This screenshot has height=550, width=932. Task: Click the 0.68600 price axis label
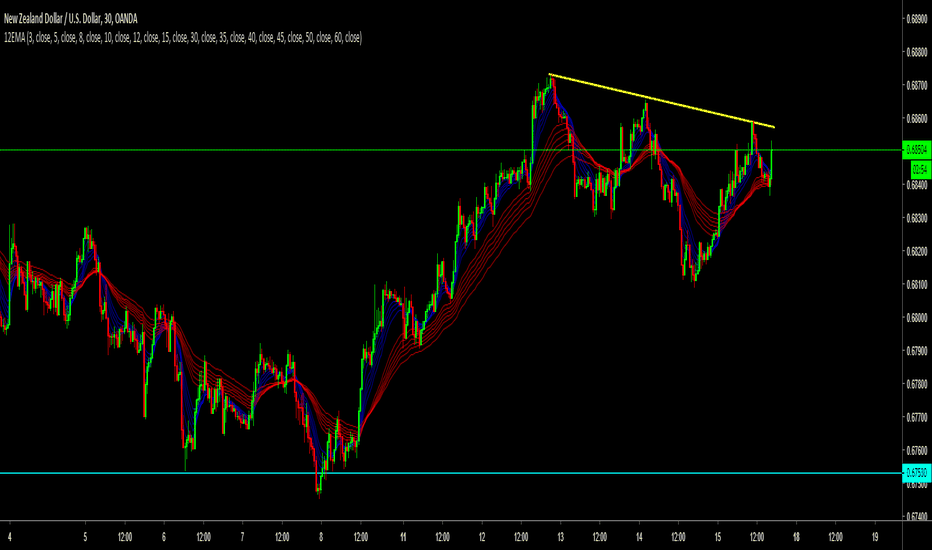point(917,119)
